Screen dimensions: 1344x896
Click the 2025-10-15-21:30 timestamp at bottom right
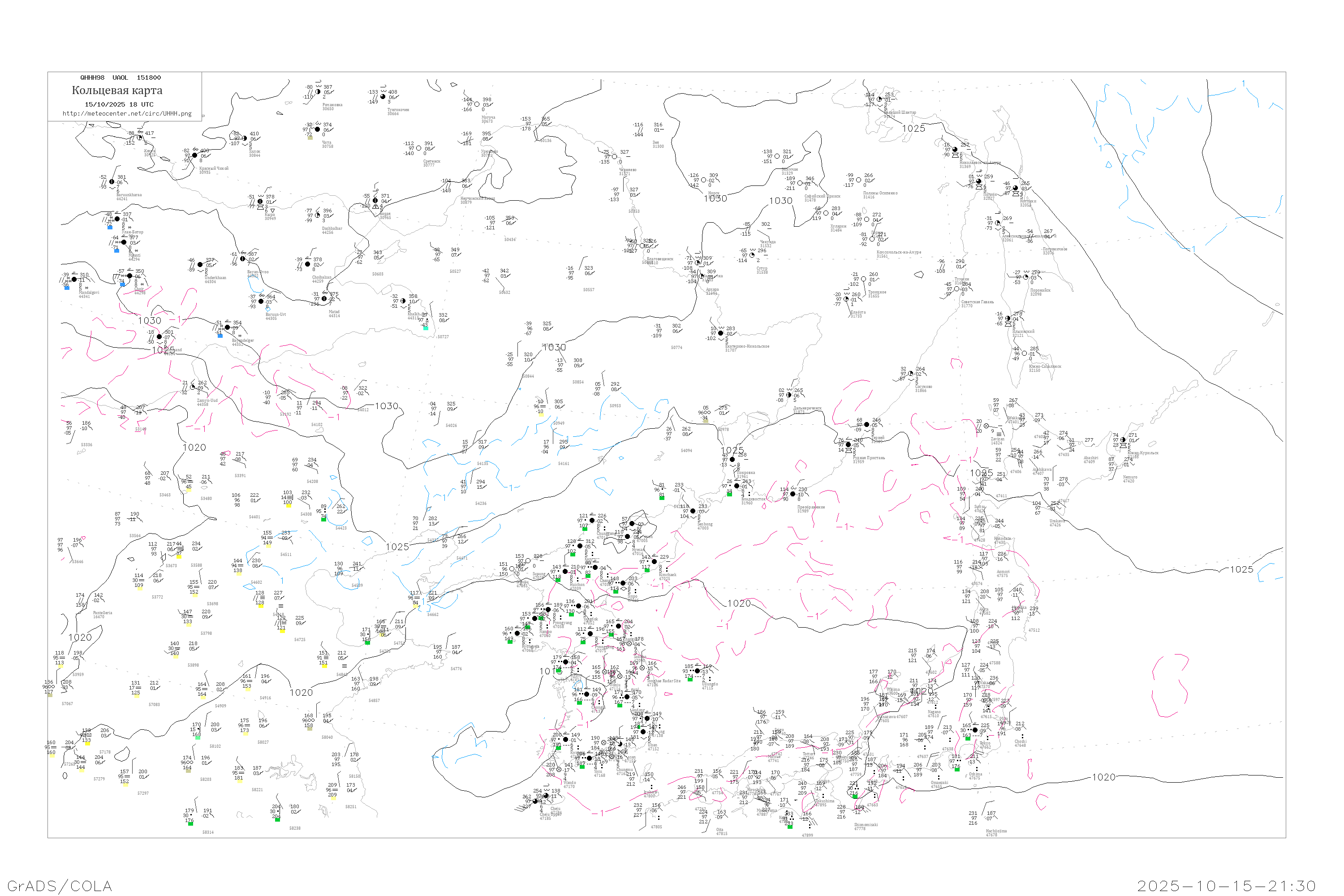(1226, 886)
